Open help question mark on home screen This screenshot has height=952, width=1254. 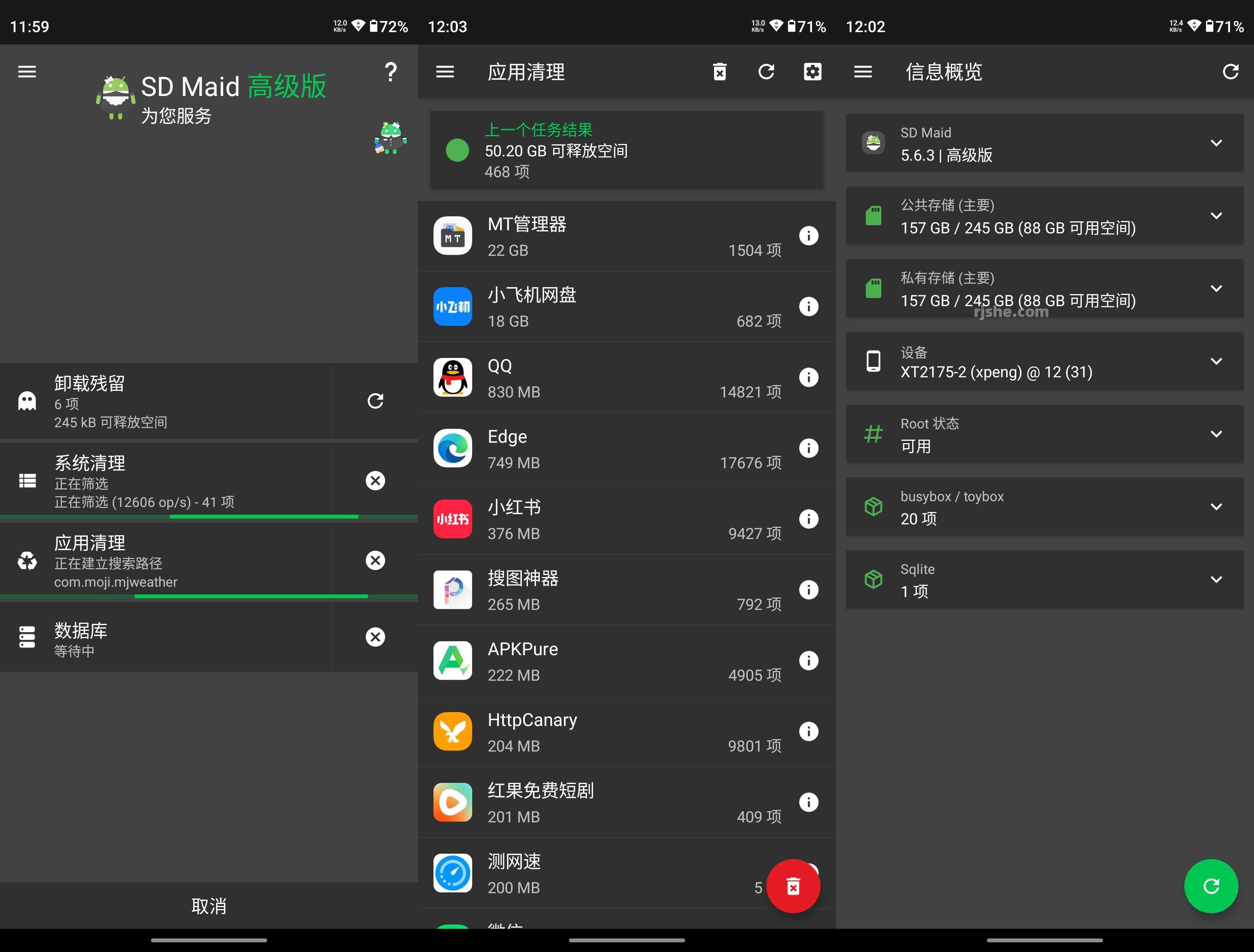390,72
